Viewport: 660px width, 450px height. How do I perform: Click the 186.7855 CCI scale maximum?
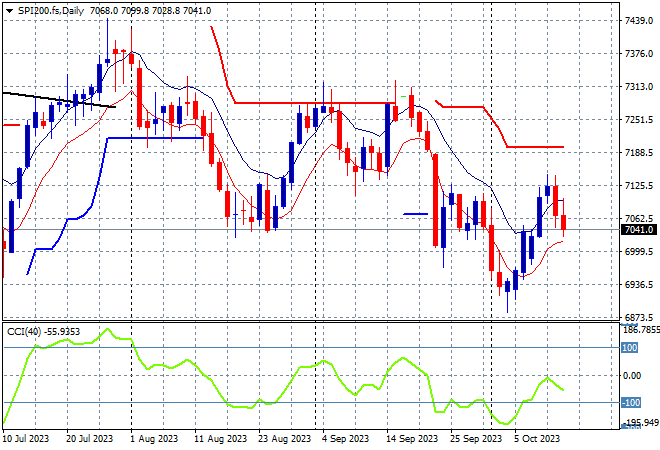click(x=641, y=330)
